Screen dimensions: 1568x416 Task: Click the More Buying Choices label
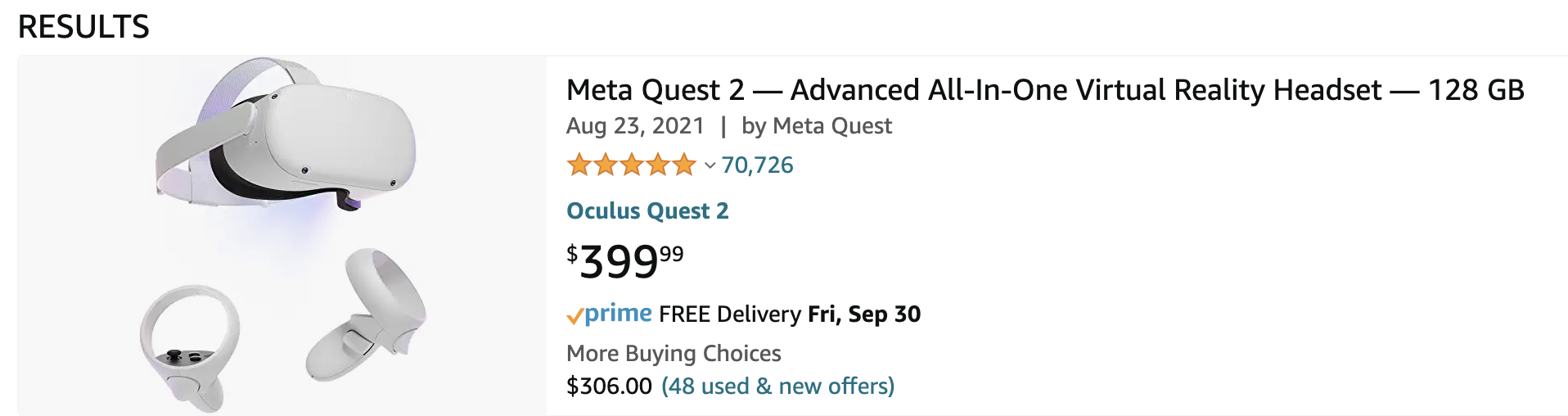pyautogui.click(x=674, y=354)
